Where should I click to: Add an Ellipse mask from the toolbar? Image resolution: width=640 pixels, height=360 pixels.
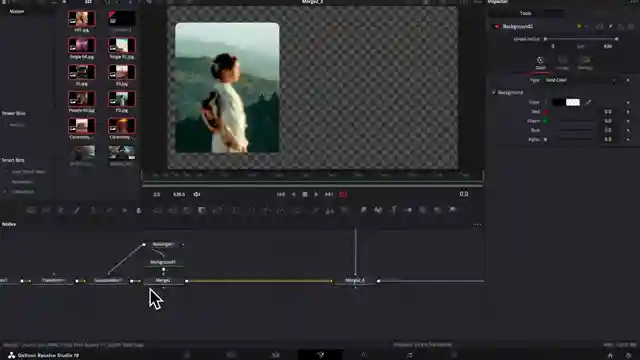tap(252, 210)
